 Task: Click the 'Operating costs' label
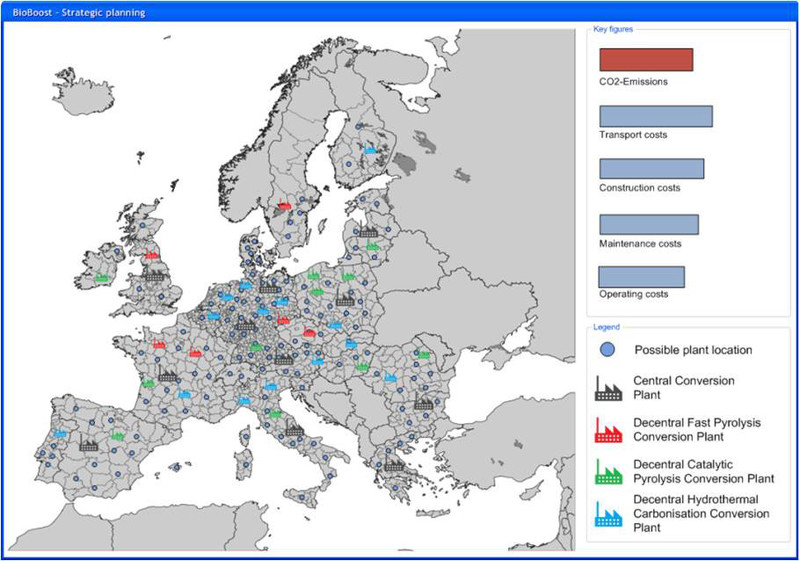[x=634, y=294]
